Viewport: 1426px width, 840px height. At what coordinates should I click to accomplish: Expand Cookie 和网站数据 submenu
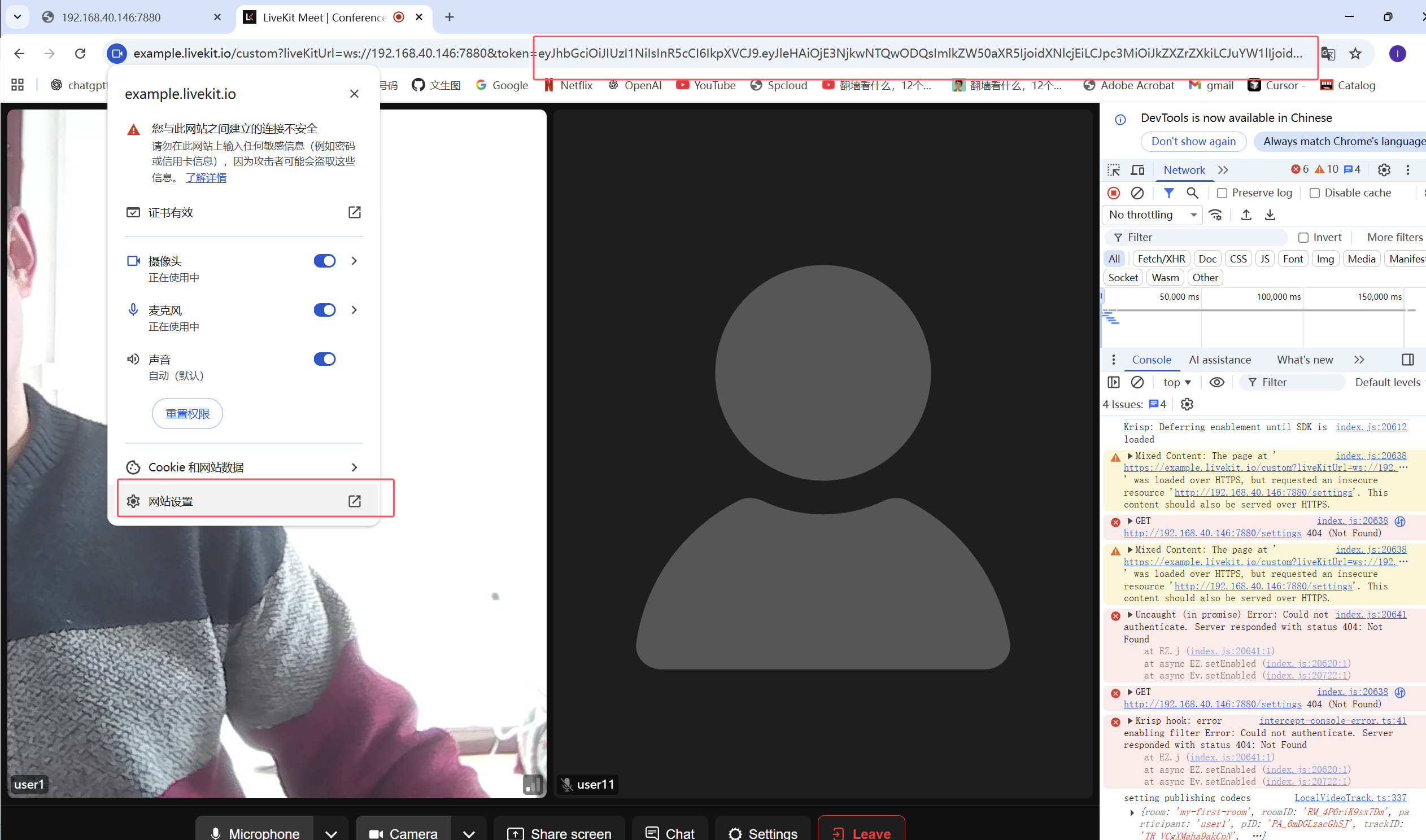pyautogui.click(x=243, y=467)
